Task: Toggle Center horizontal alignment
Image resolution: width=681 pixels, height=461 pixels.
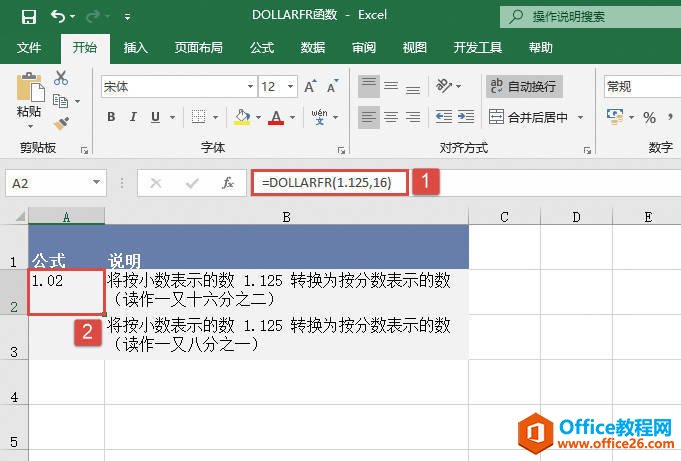Action: (391, 117)
